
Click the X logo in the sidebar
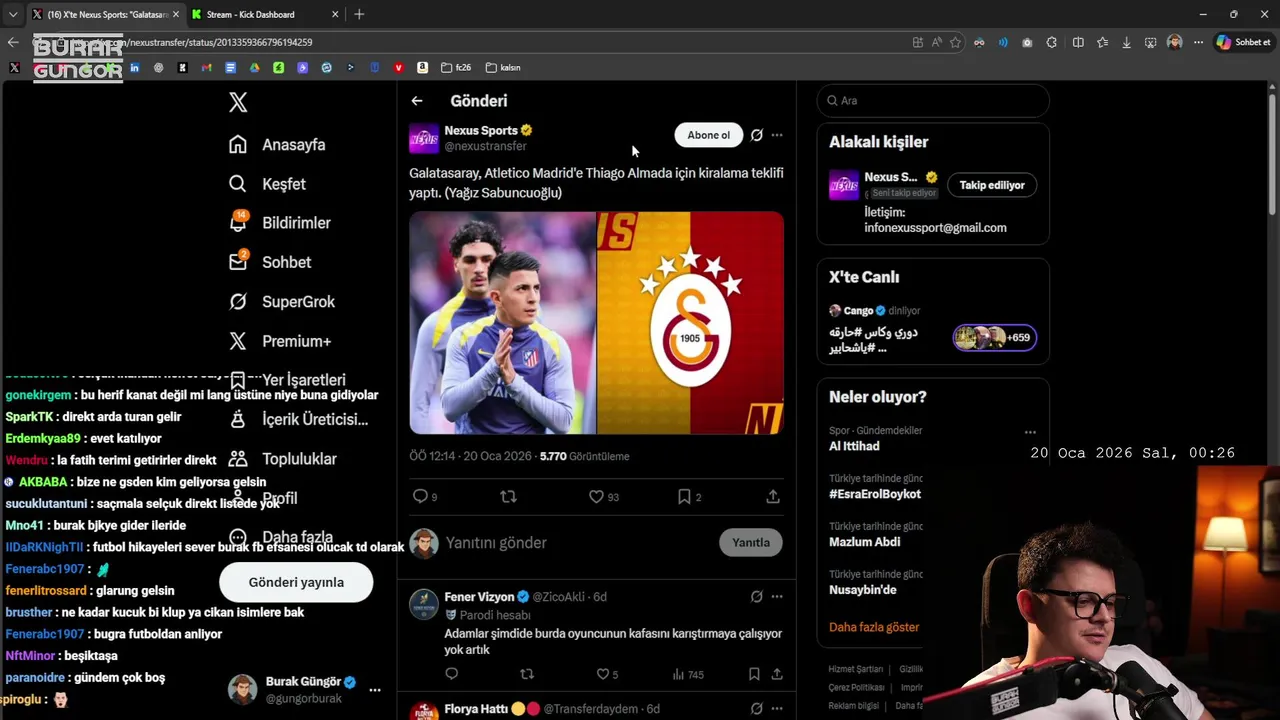tap(238, 102)
